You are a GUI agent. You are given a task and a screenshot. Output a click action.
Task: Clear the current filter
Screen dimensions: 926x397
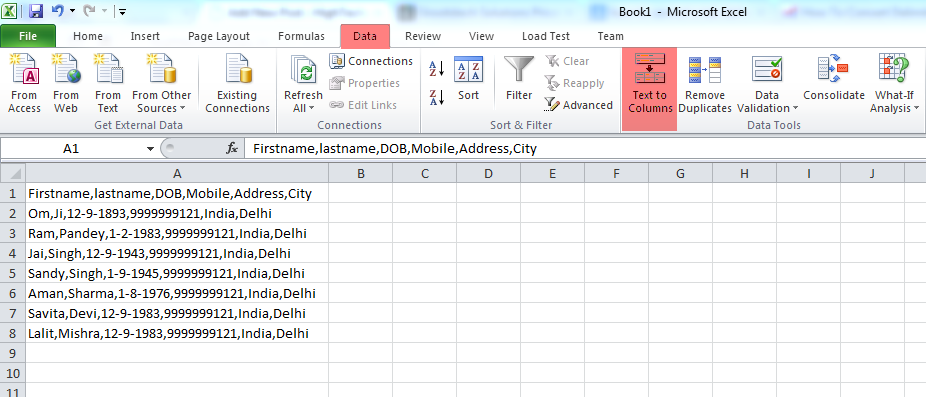(567, 61)
